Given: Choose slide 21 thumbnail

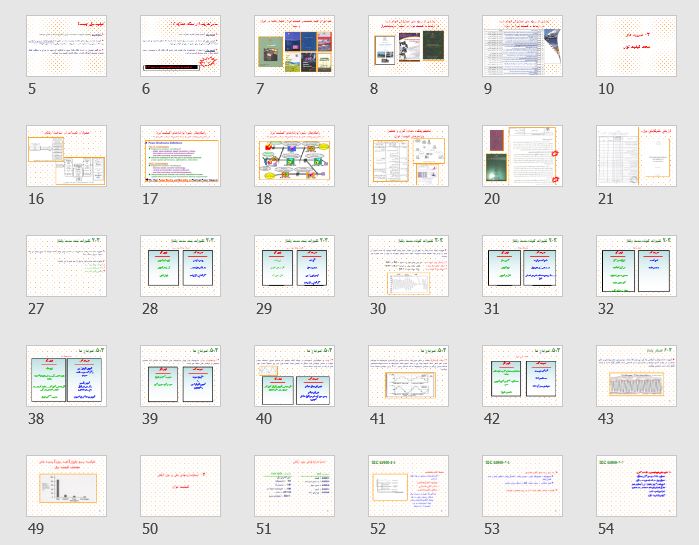Looking at the screenshot, I should click(x=636, y=156).
